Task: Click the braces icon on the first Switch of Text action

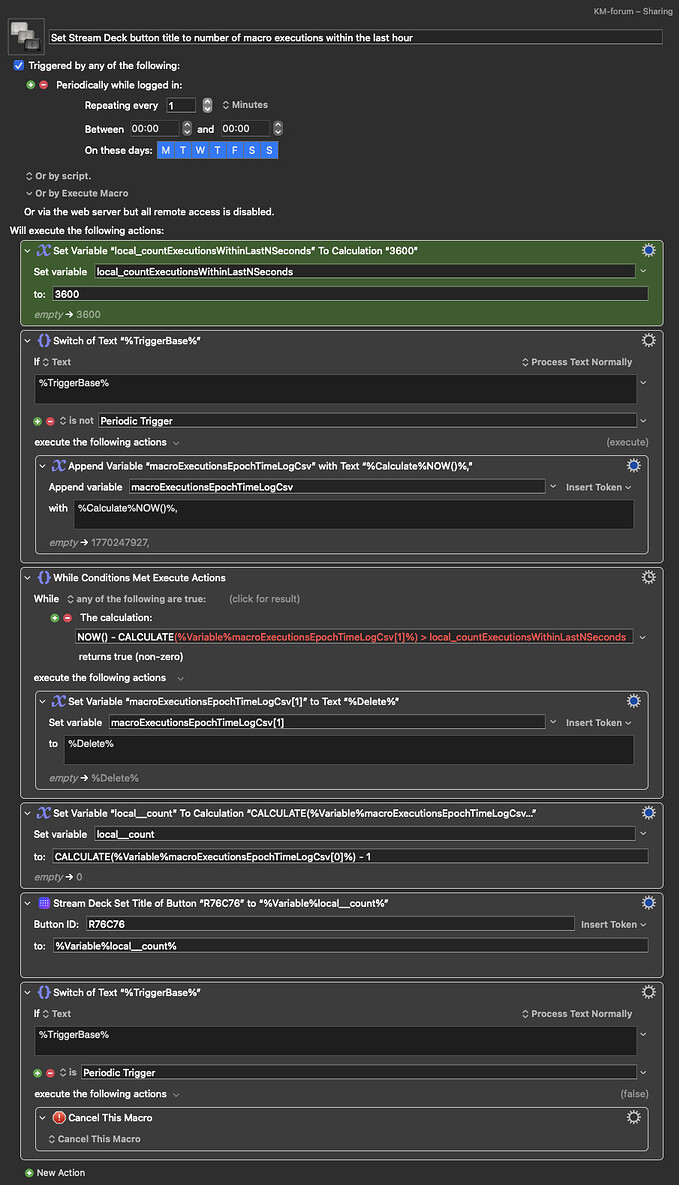Action: [x=42, y=339]
